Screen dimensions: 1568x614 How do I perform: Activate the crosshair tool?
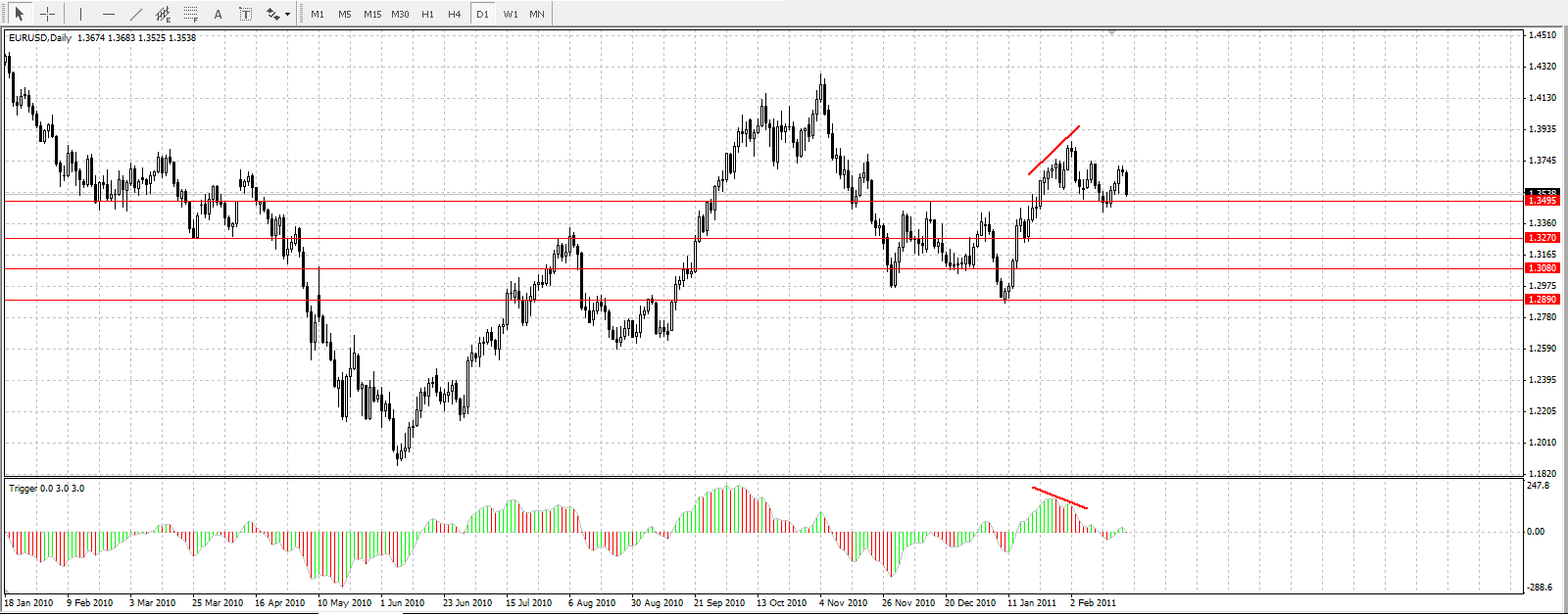(x=47, y=15)
